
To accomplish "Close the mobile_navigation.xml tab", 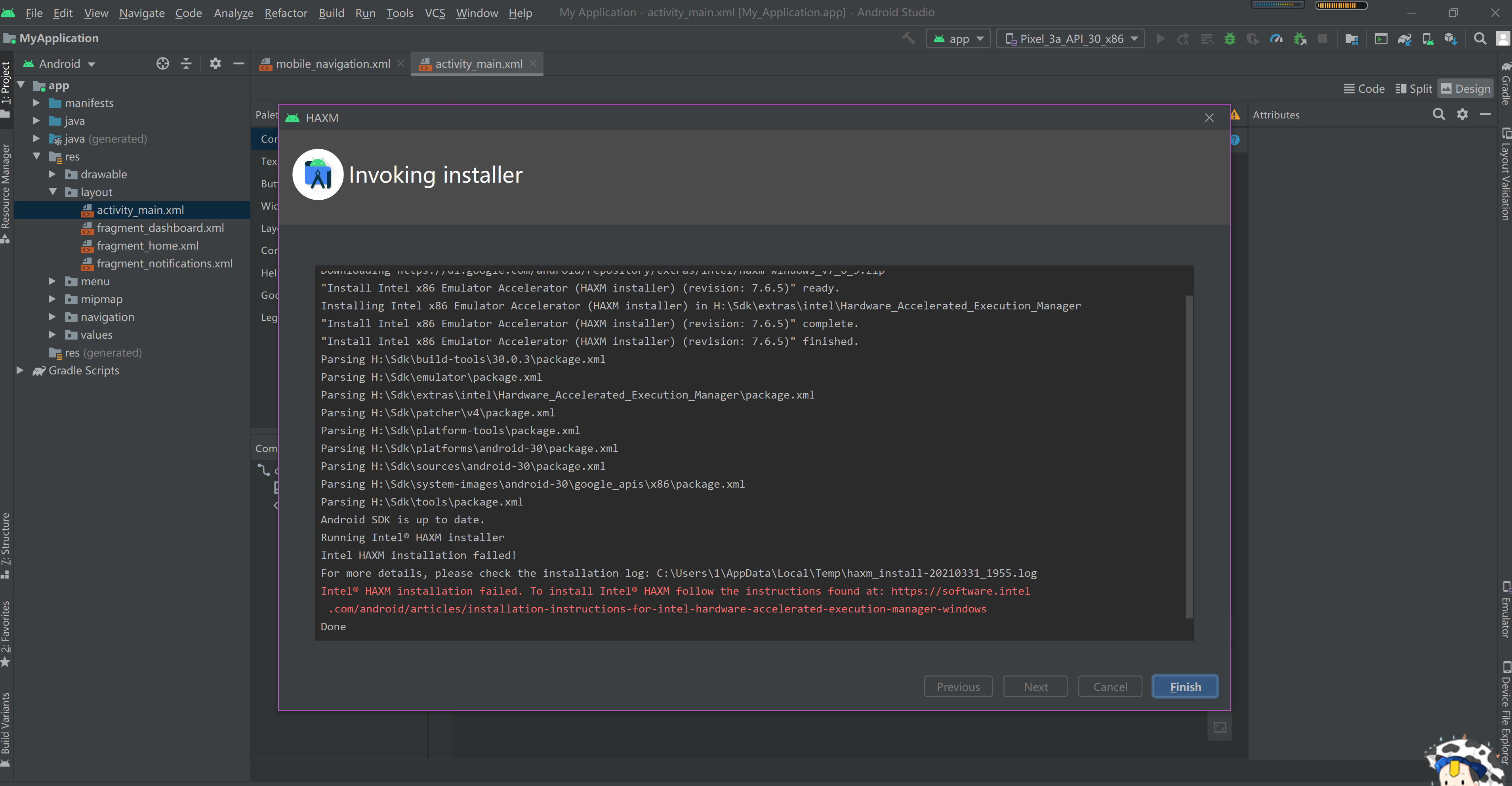I will [x=400, y=63].
